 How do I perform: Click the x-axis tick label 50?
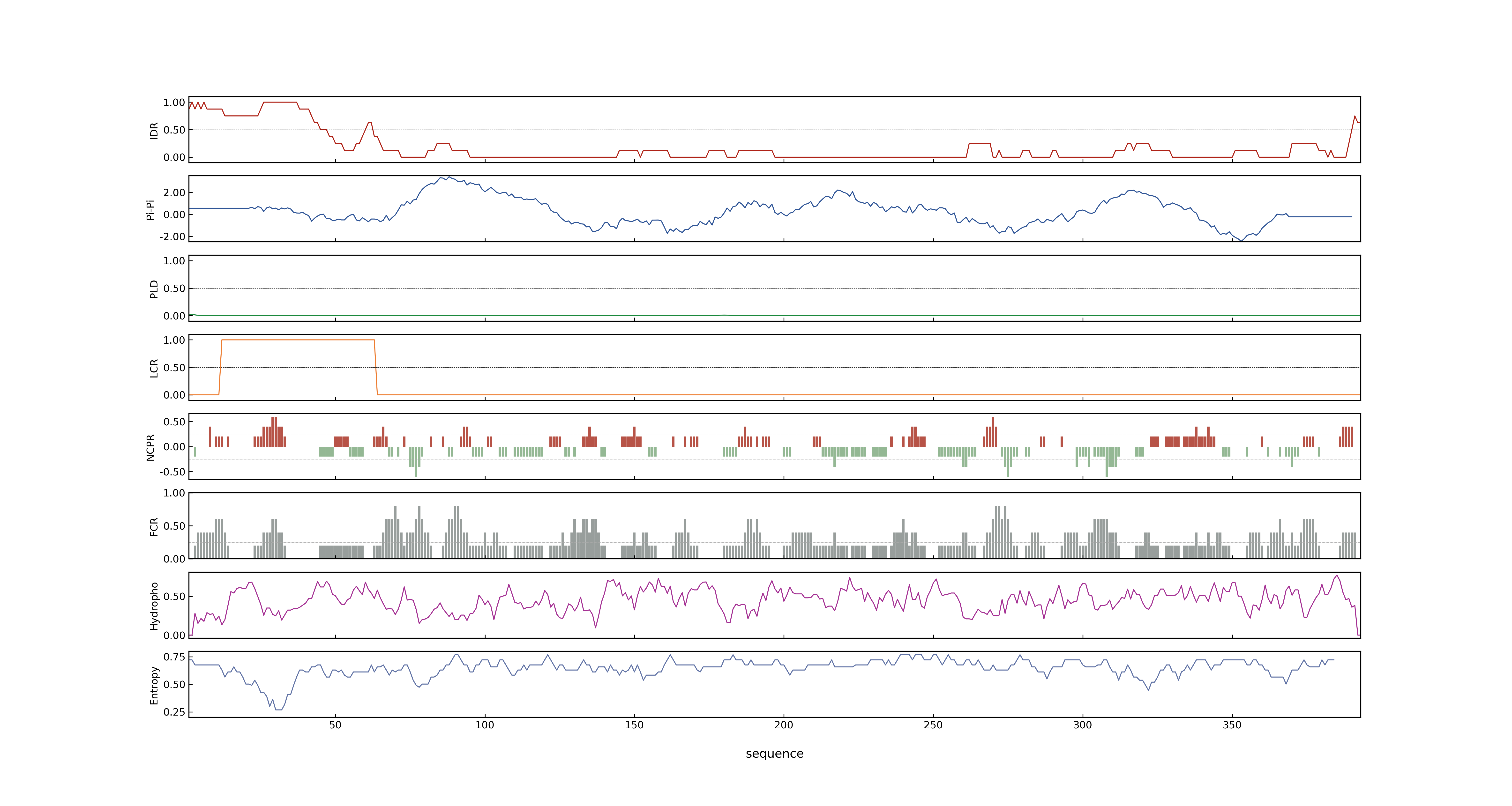pyautogui.click(x=335, y=725)
